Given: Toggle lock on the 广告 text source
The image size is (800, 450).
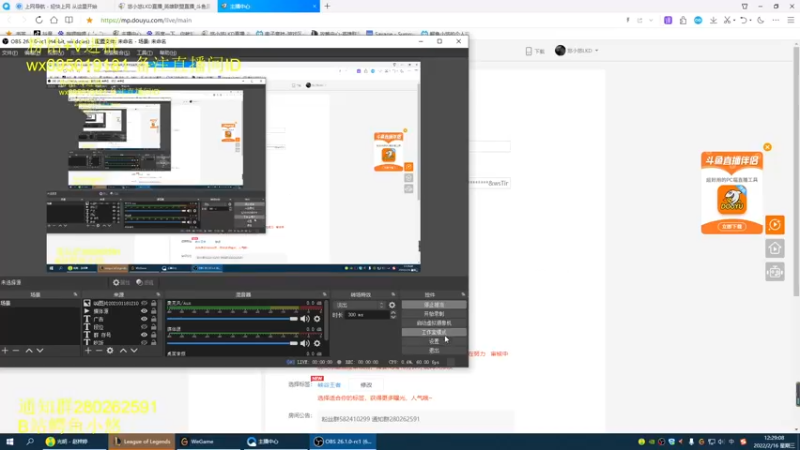Looking at the screenshot, I should (x=154, y=319).
